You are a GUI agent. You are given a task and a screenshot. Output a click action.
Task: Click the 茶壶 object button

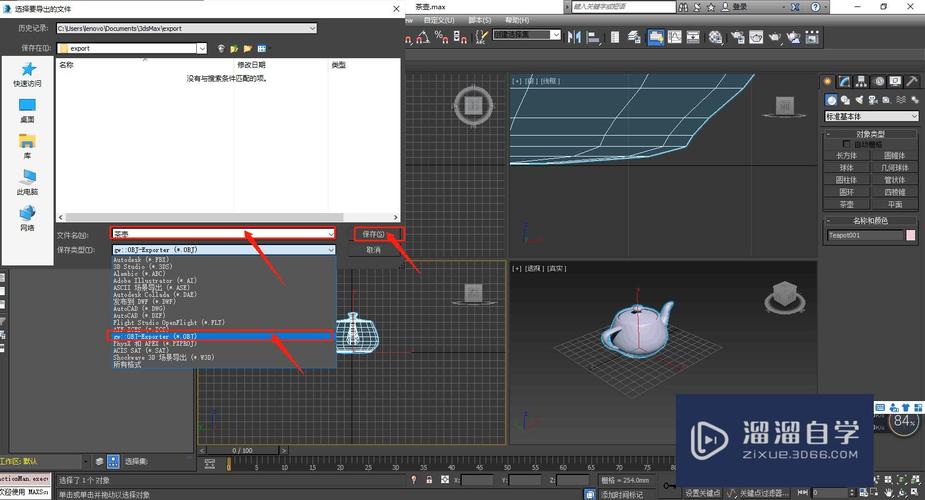click(847, 205)
